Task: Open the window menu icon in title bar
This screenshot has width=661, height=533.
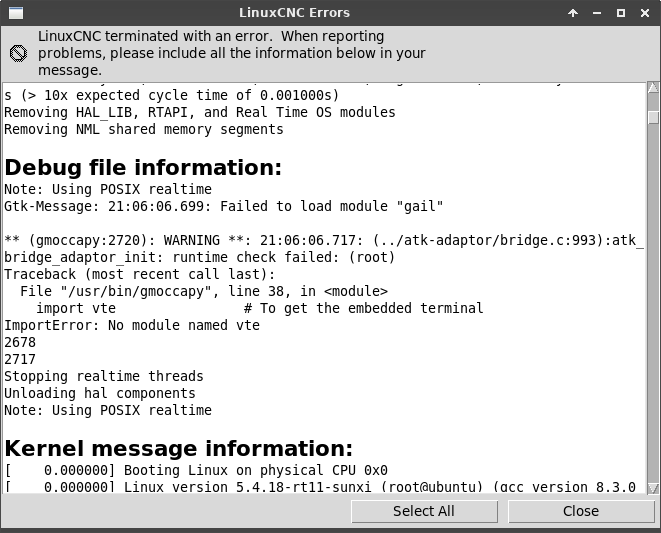Action: [x=16, y=13]
